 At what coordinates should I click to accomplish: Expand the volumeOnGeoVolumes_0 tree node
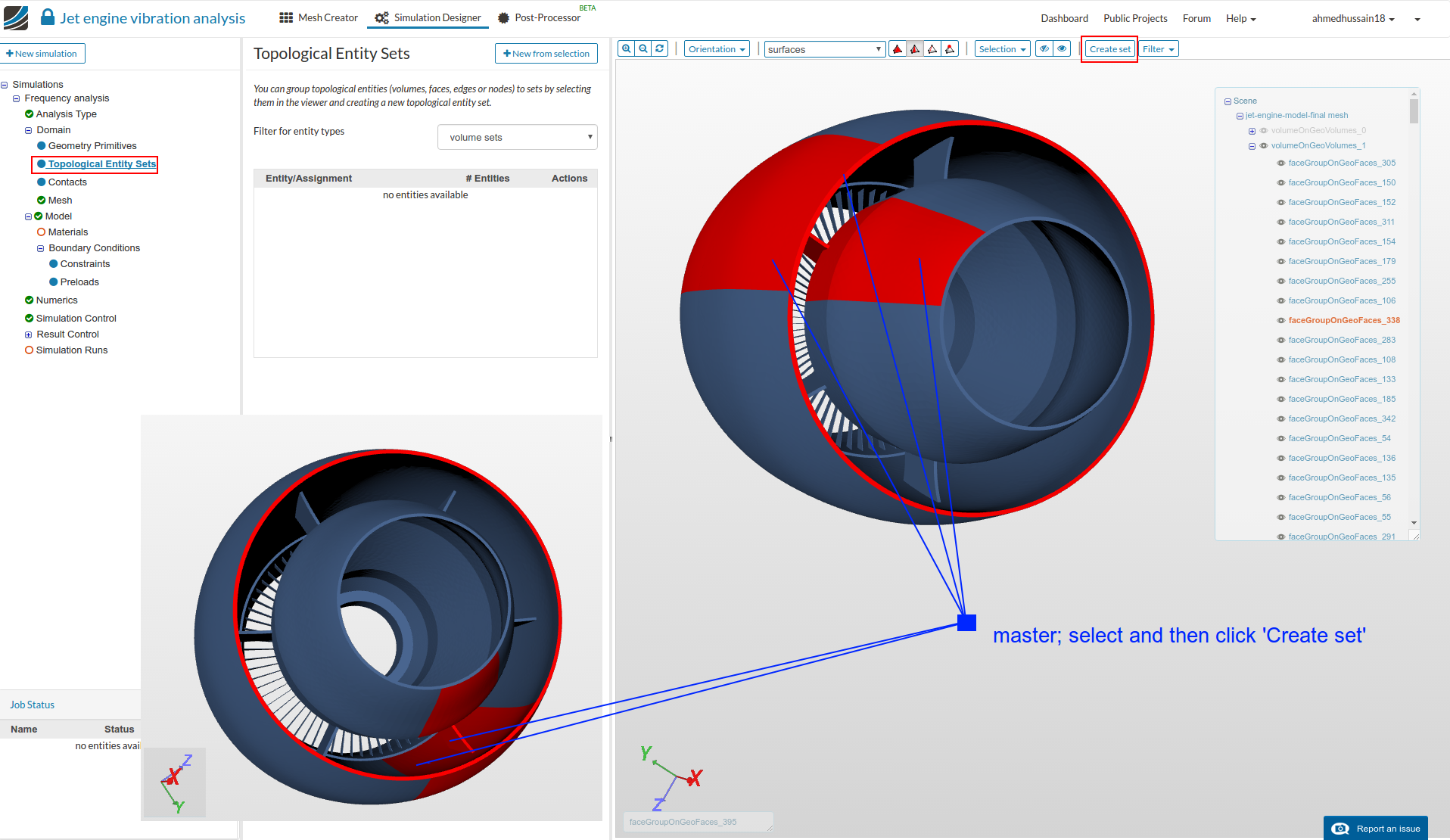click(x=1252, y=131)
